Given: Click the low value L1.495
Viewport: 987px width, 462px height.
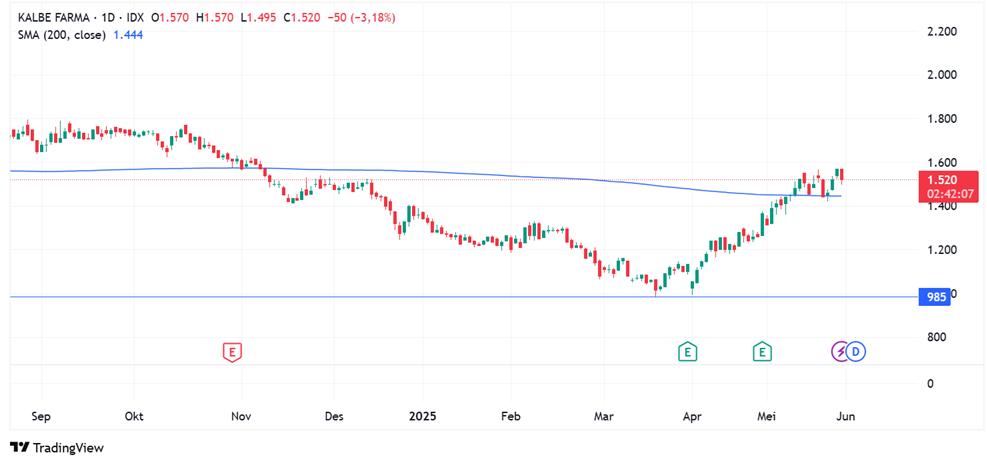Looking at the screenshot, I should point(259,18).
